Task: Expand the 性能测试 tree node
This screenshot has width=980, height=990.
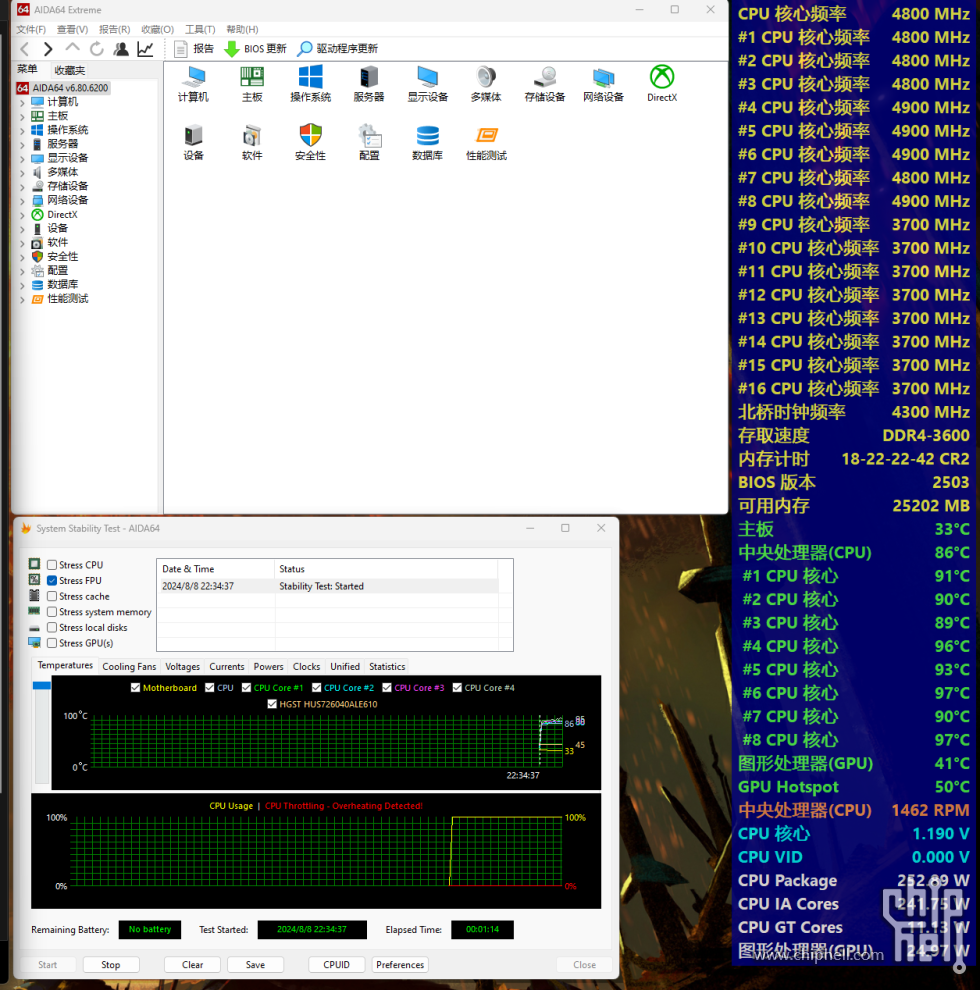Action: coord(23,299)
